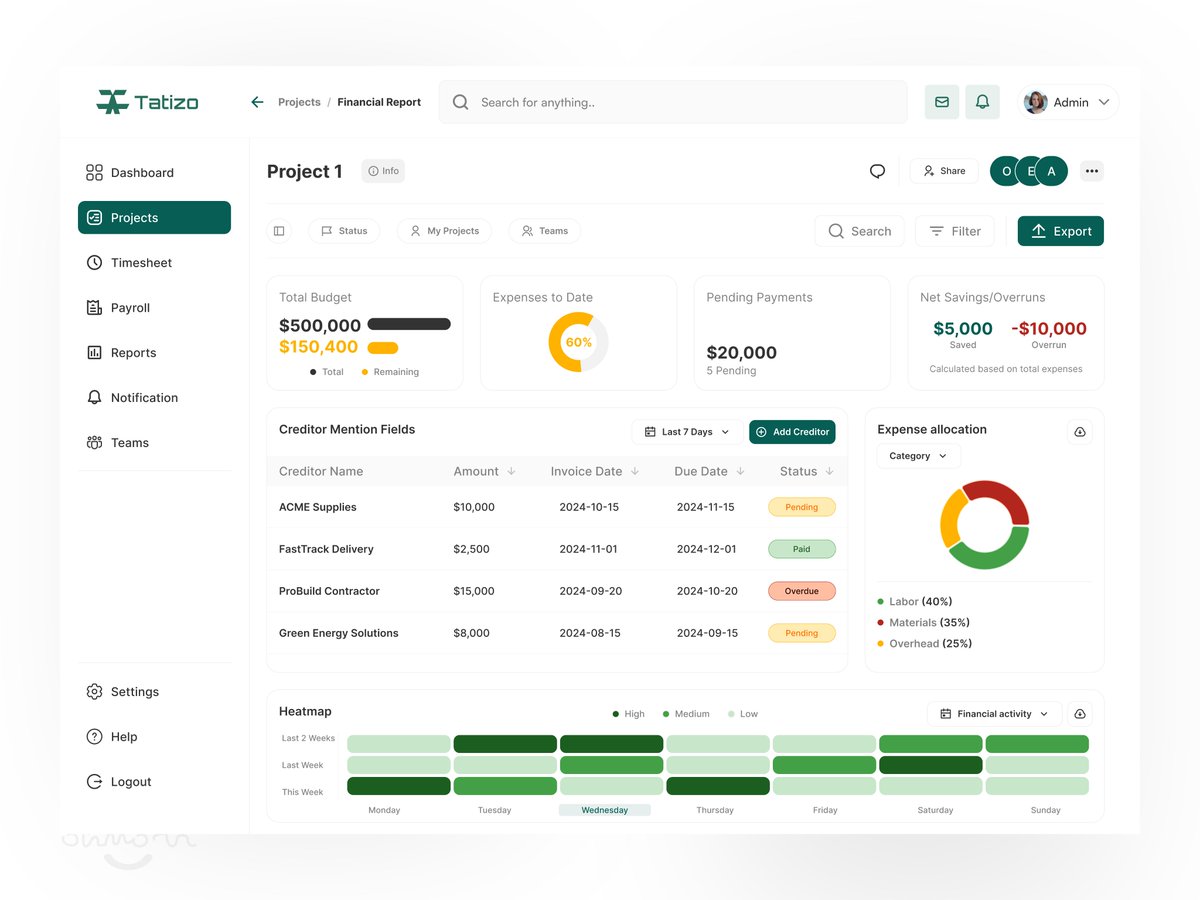Click the Total Budget progress bar
1200x900 pixels.
coord(411,323)
